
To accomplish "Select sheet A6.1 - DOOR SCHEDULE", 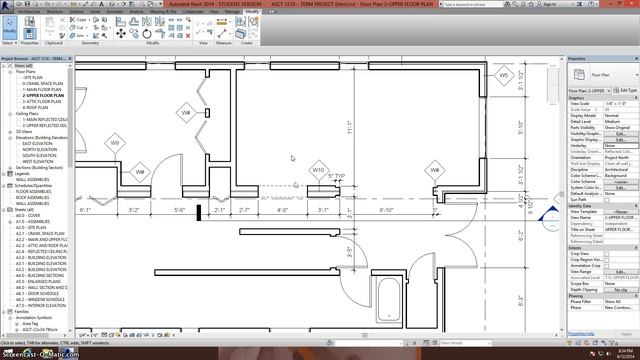I will click(37, 294).
